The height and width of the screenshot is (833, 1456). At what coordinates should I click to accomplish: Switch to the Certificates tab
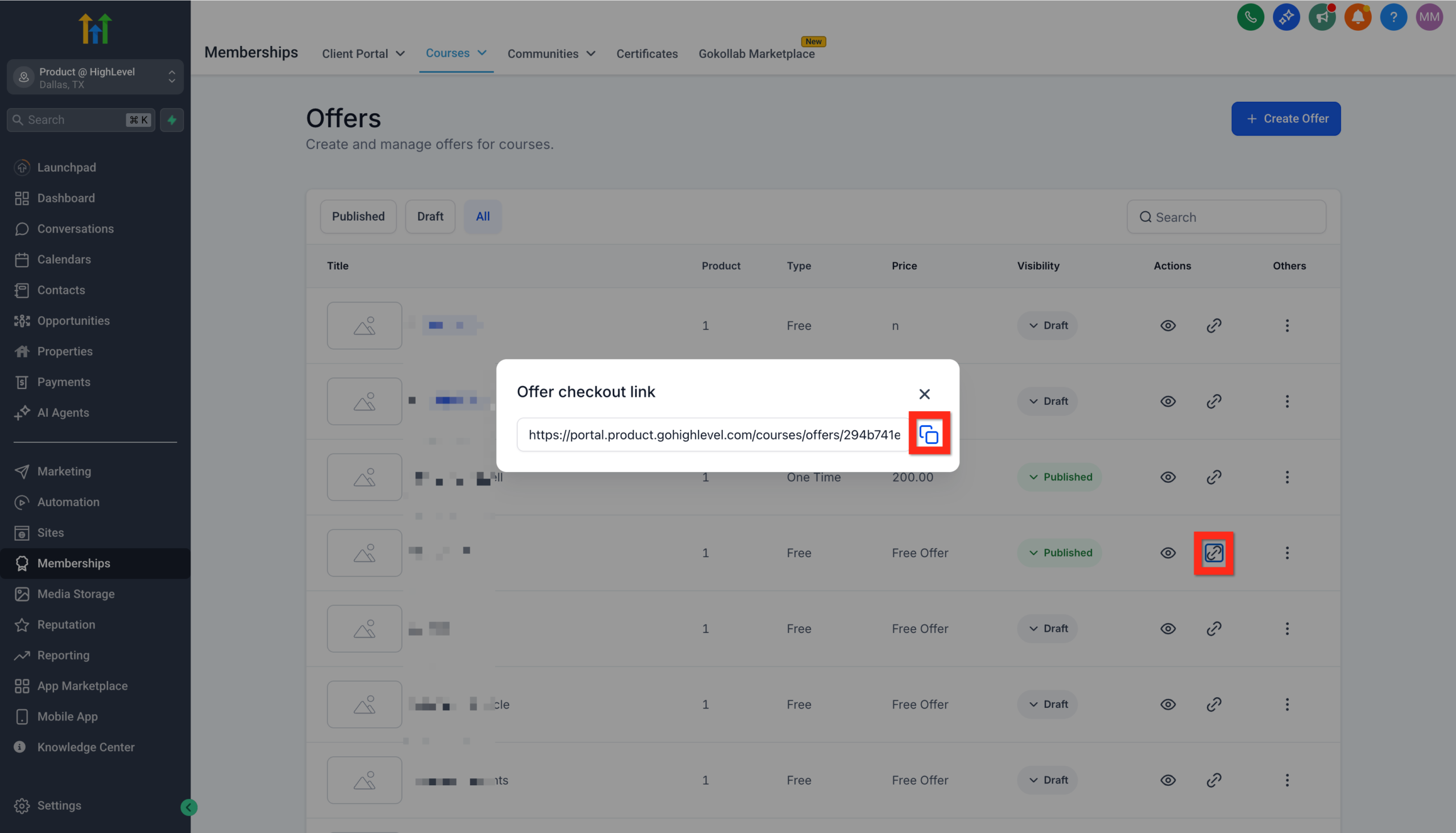pos(647,53)
